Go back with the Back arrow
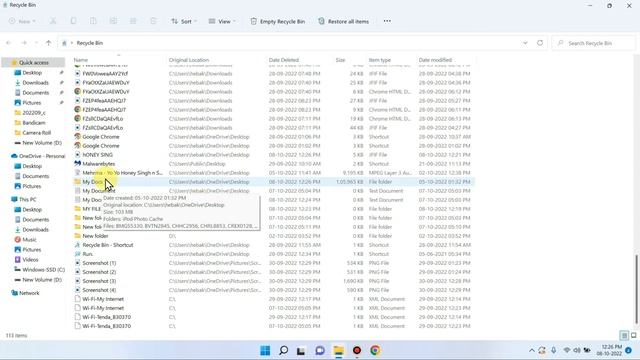This screenshot has height=360, width=640. [9, 43]
